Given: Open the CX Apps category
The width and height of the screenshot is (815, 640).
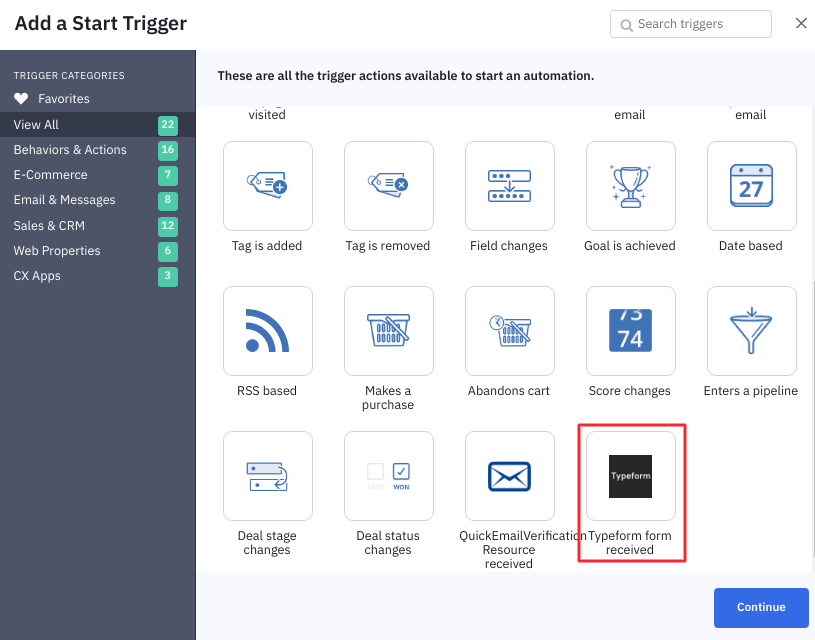Looking at the screenshot, I should (98, 276).
